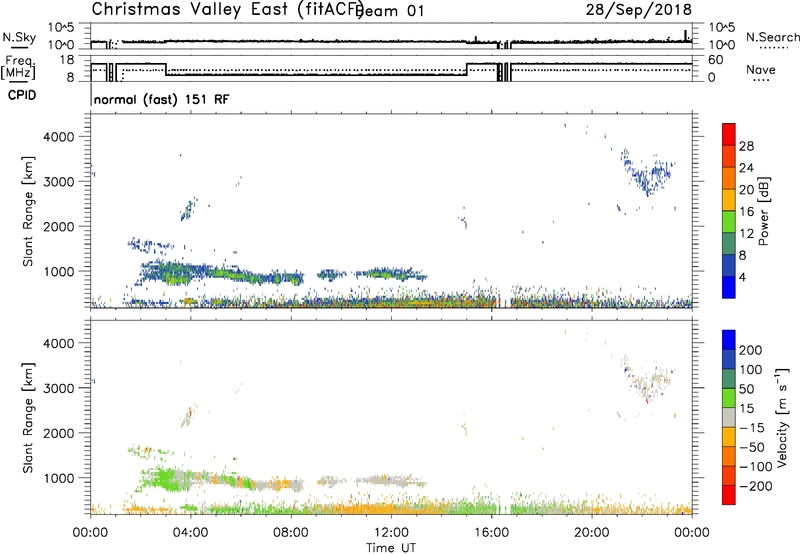The image size is (800, 554).
Task: Click the 'Freq. [MHz]' axis label
Action: [x=19, y=67]
